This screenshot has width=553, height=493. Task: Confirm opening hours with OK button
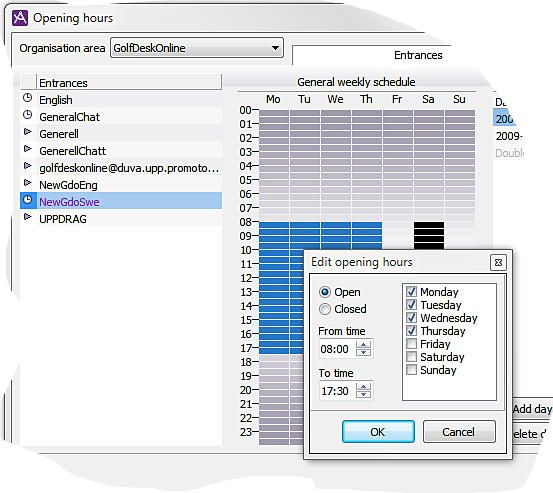point(378,432)
